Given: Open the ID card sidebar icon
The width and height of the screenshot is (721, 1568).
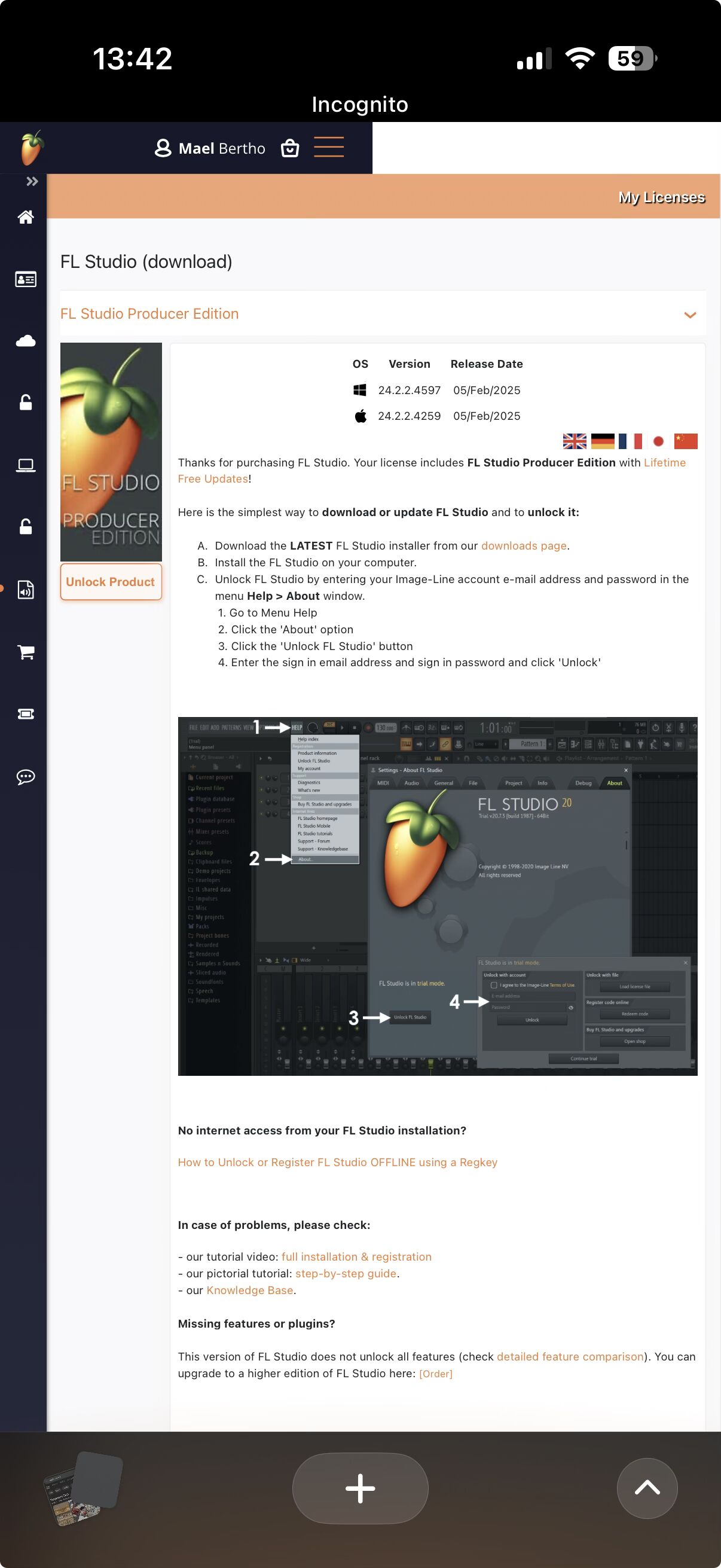Looking at the screenshot, I should 26,279.
